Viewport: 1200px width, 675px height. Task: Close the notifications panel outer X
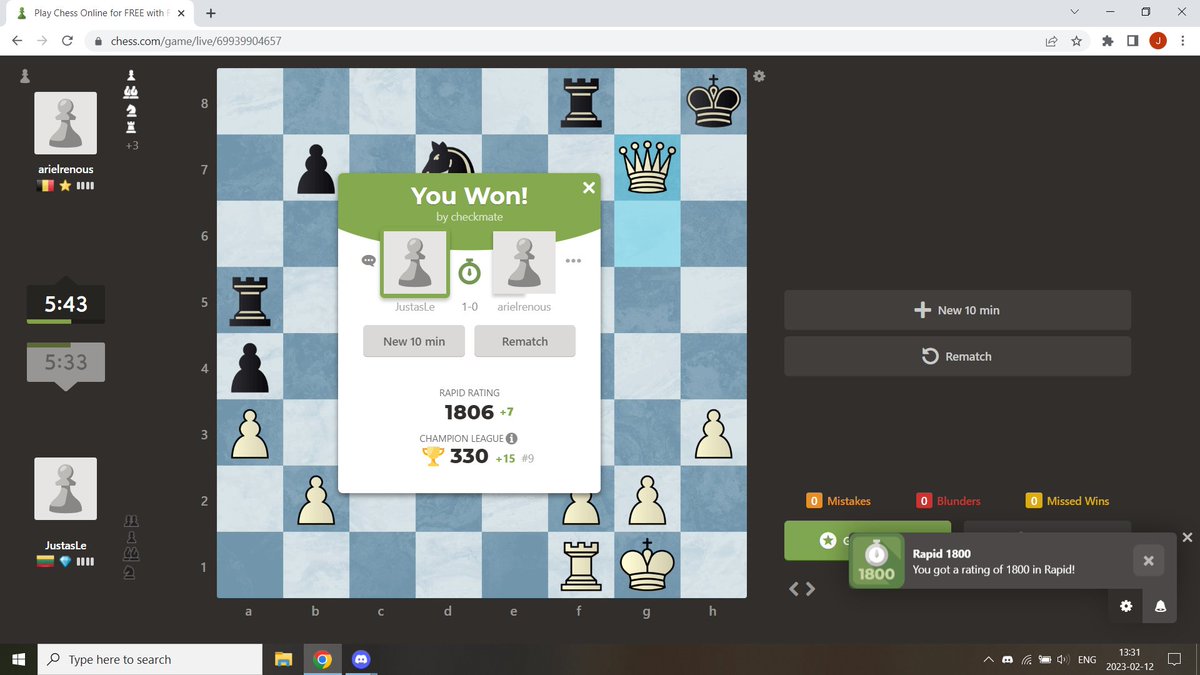click(1187, 537)
